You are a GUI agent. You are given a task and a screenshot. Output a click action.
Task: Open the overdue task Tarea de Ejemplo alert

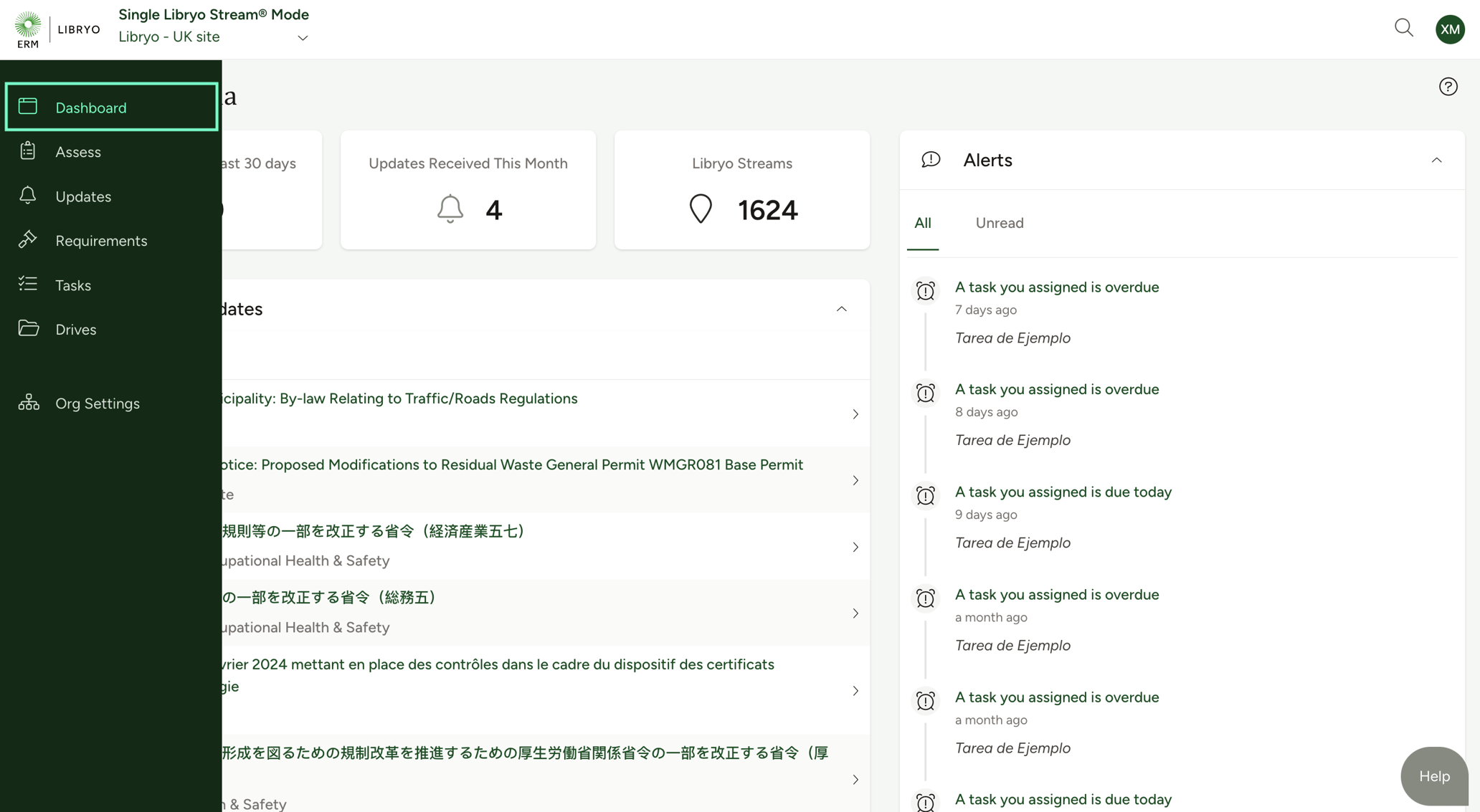1056,287
